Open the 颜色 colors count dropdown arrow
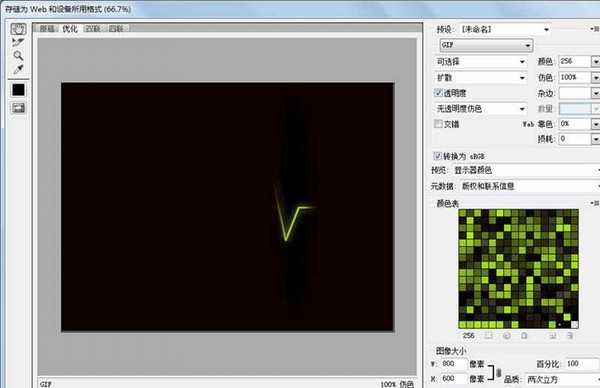Image resolution: width=600 pixels, height=388 pixels. pyautogui.click(x=595, y=62)
